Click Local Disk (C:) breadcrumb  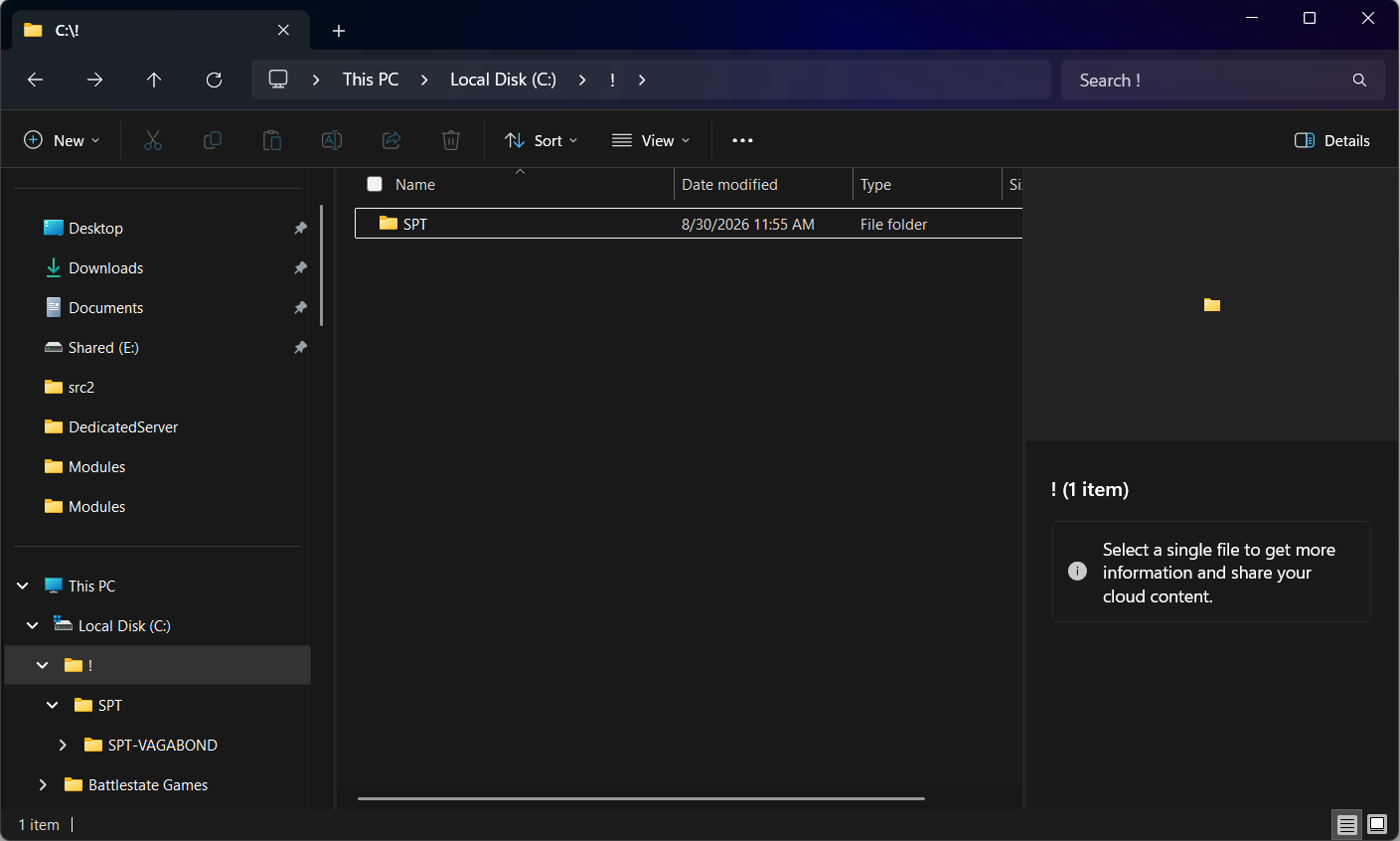pyautogui.click(x=503, y=80)
